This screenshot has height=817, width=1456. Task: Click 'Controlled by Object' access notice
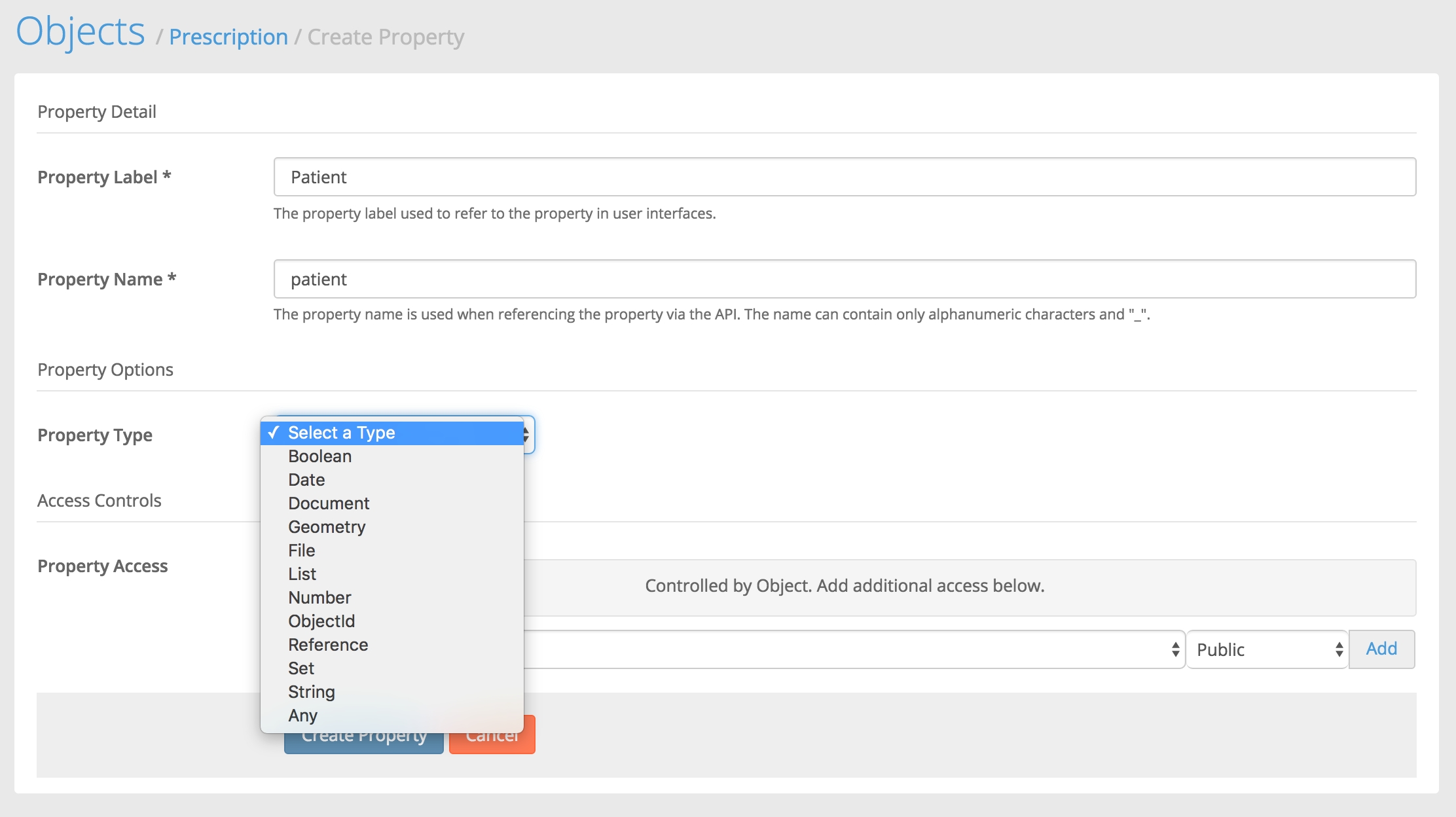pos(845,587)
